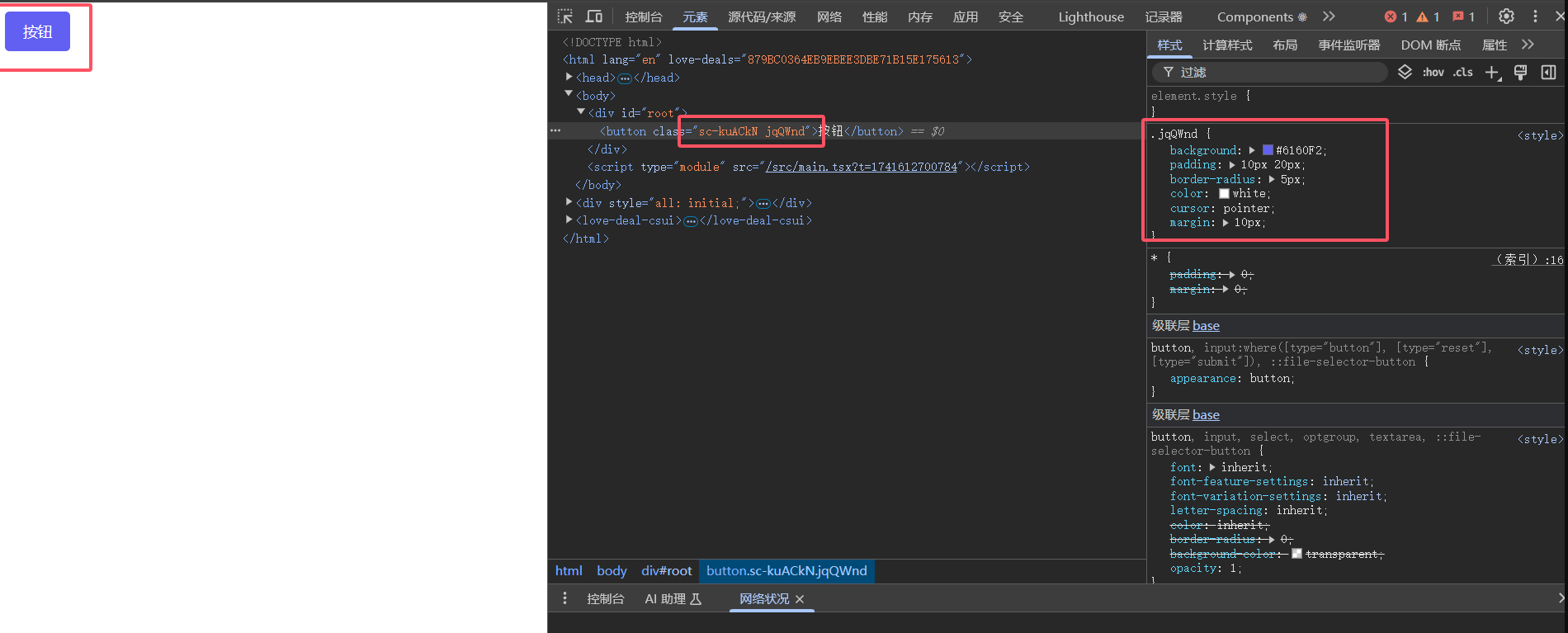
Task: Open the 计算样式 (Computed) styles tab
Action: [1226, 45]
